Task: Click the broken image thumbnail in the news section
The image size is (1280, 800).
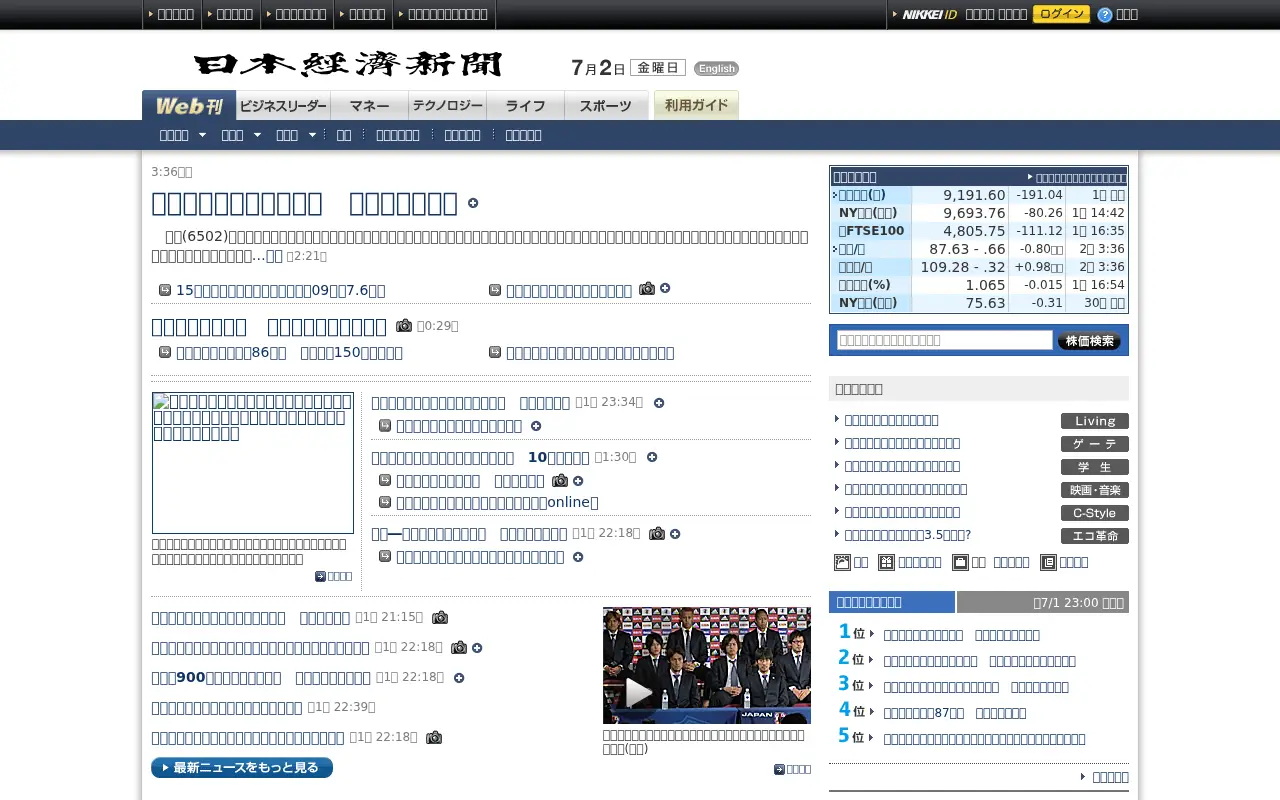Action: (253, 463)
